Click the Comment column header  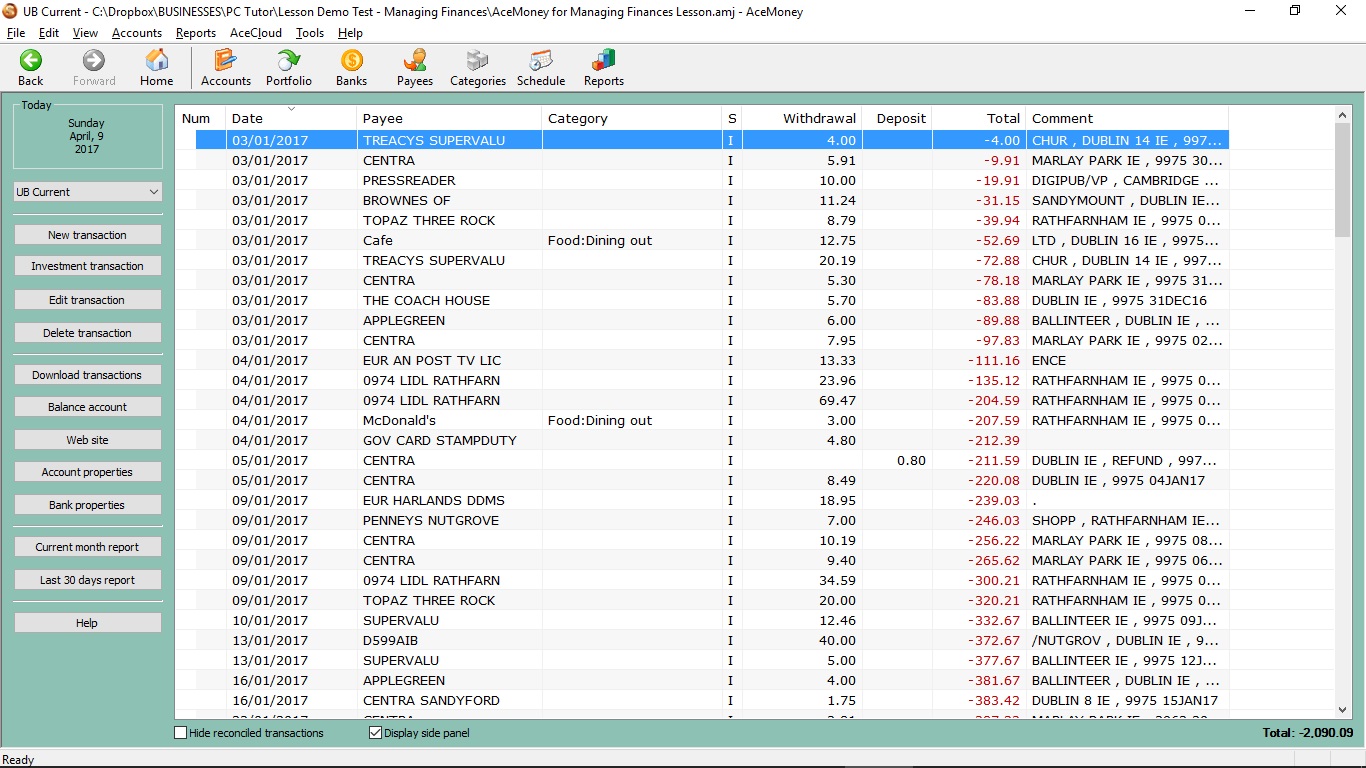[1127, 118]
